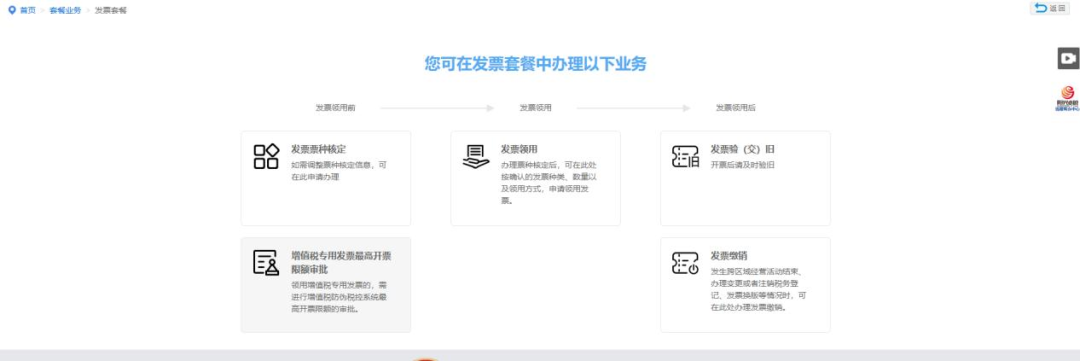Open the 发票领用 card title
Viewport: 1080px width, 361px height.
click(x=519, y=149)
